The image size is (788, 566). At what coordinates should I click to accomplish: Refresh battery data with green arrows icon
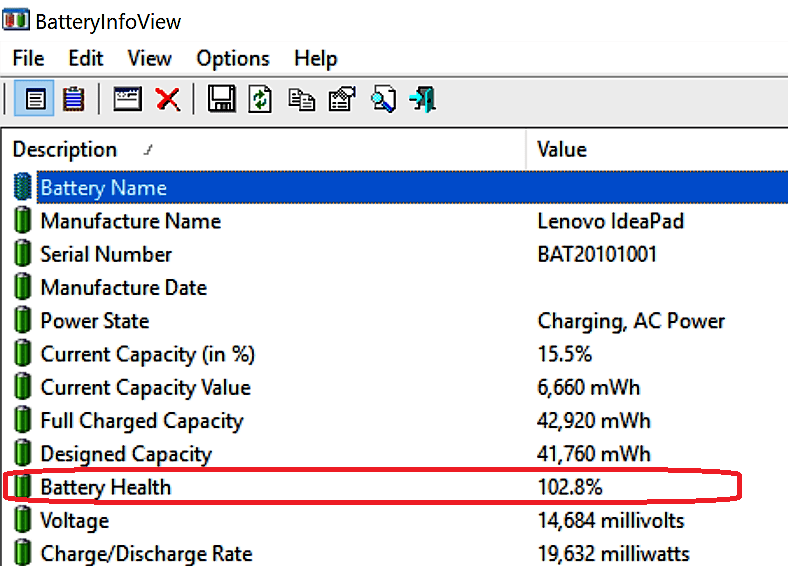click(x=260, y=99)
